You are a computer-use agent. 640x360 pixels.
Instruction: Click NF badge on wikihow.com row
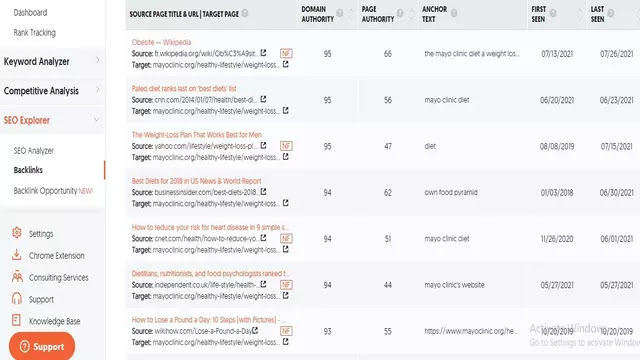tap(286, 331)
